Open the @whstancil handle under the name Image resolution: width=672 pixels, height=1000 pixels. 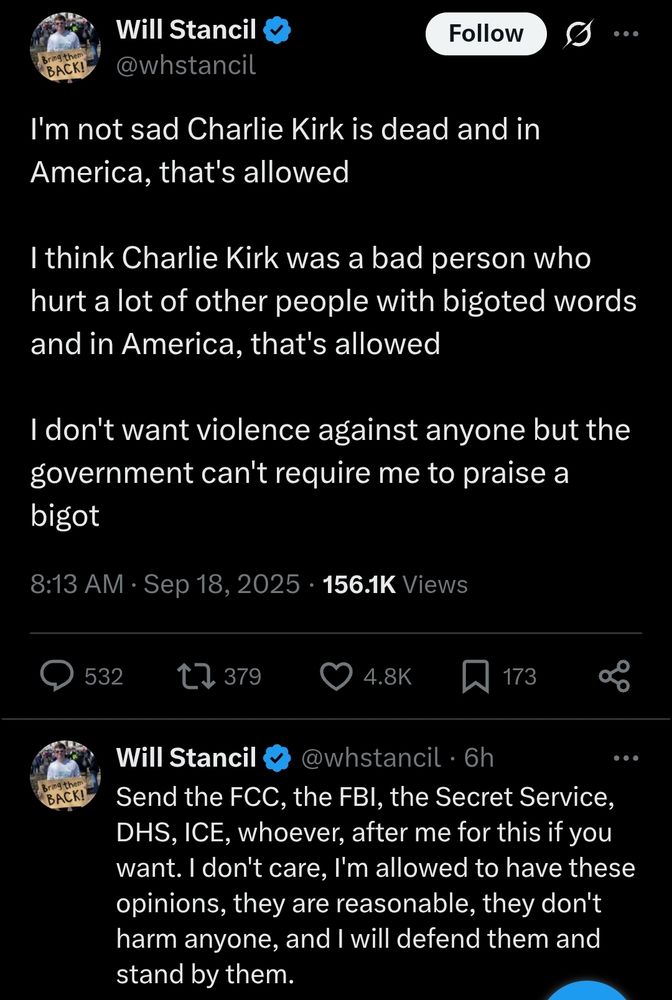(186, 64)
